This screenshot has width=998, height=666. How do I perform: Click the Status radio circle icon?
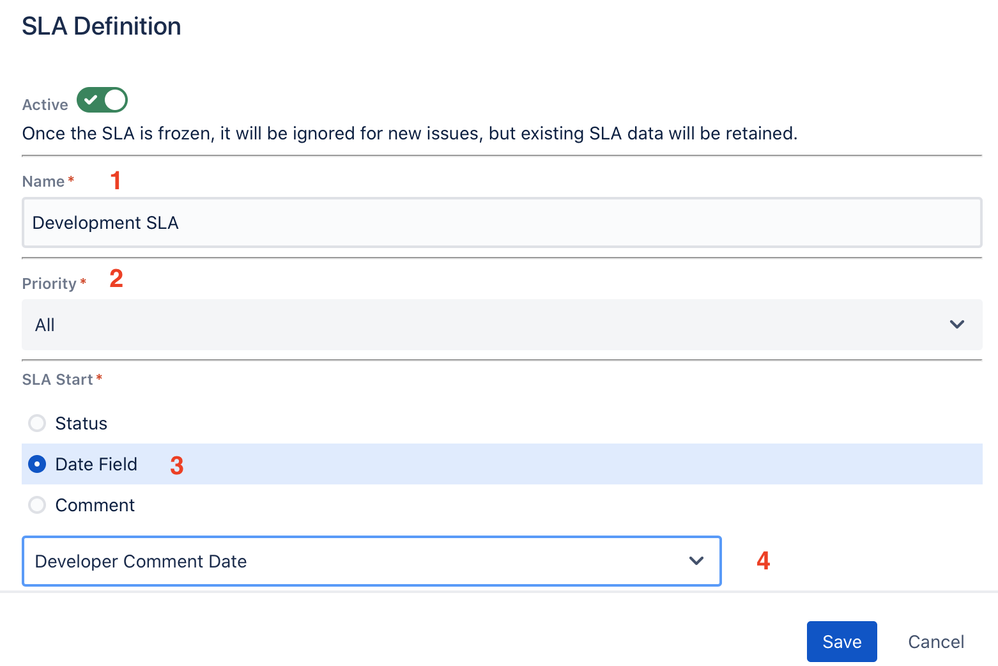click(x=36, y=423)
